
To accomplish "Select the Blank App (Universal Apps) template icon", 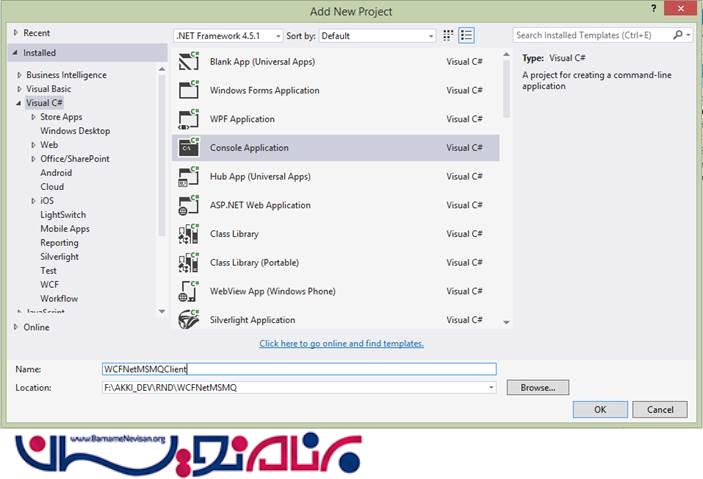I will [189, 61].
